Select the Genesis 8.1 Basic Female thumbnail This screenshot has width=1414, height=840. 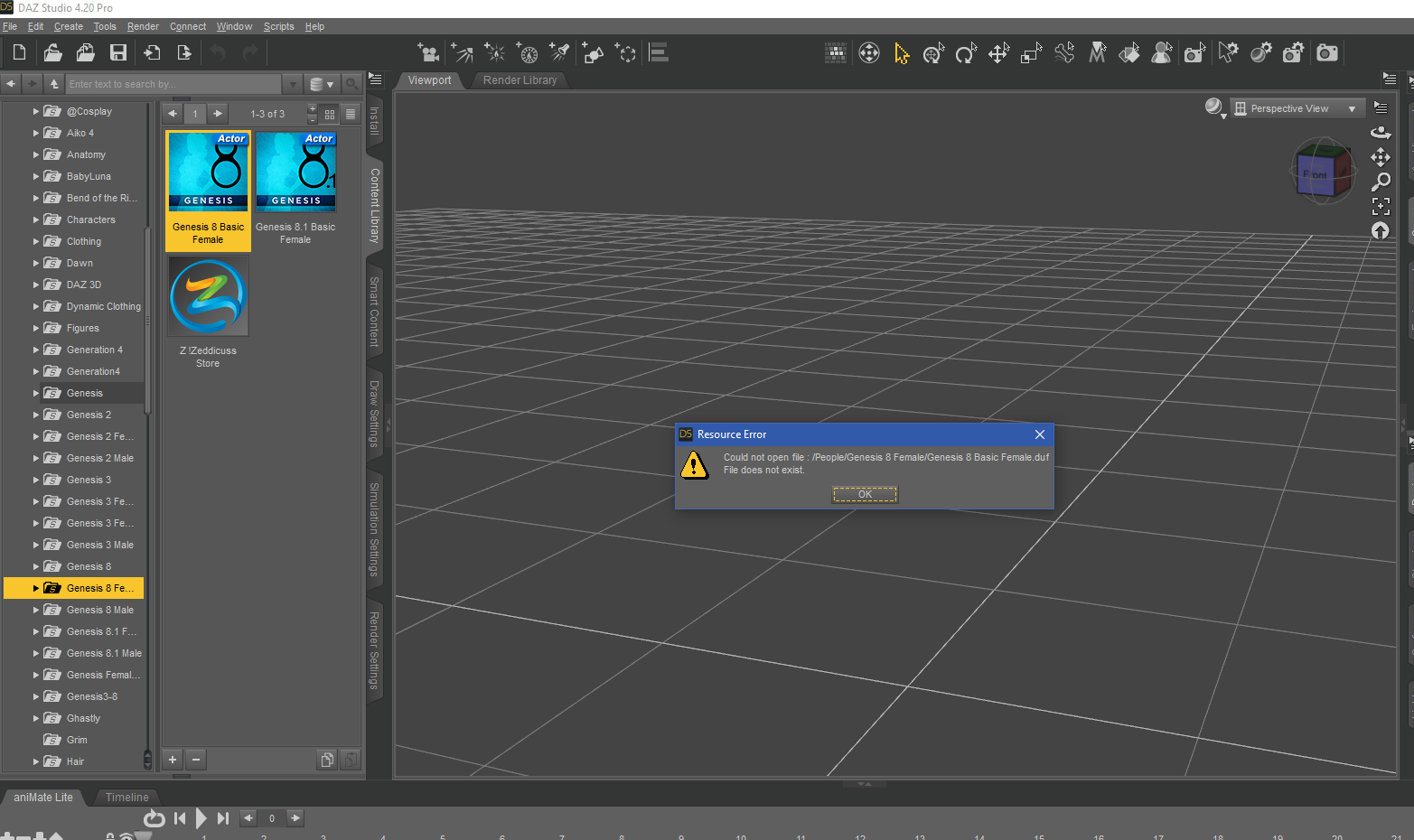pos(295,190)
